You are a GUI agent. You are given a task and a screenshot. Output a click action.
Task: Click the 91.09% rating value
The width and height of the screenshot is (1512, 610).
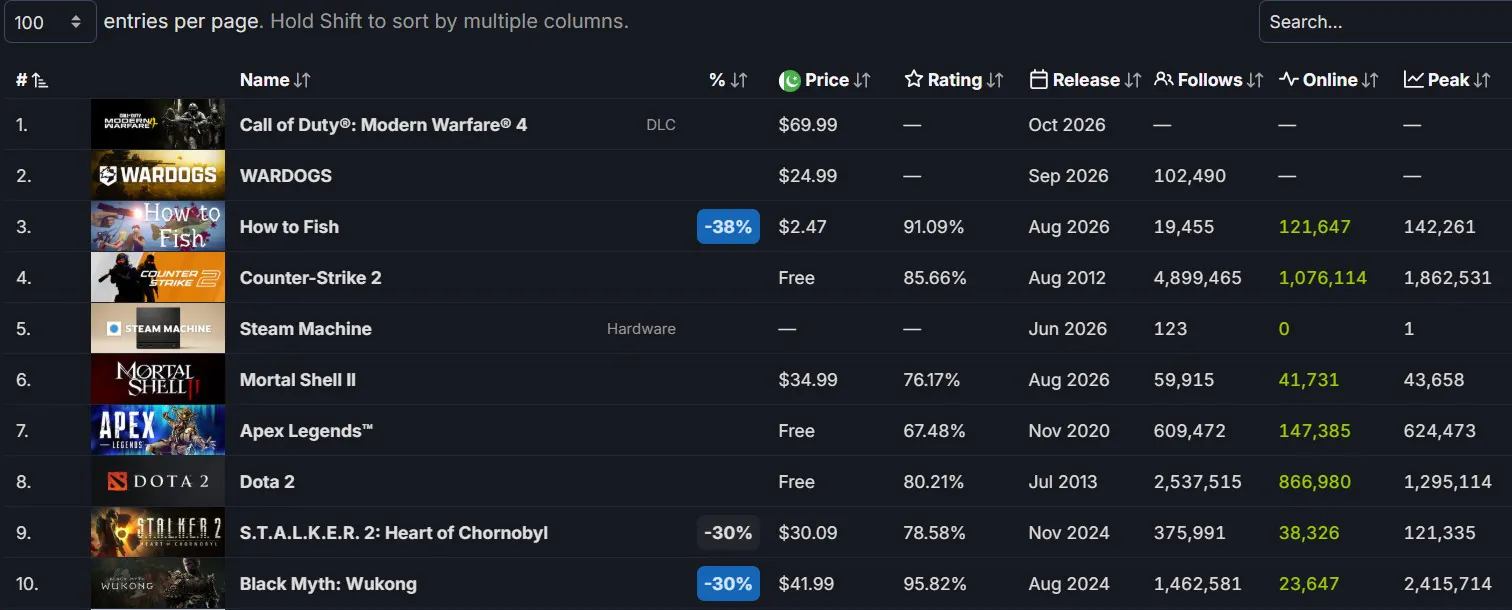[934, 226]
